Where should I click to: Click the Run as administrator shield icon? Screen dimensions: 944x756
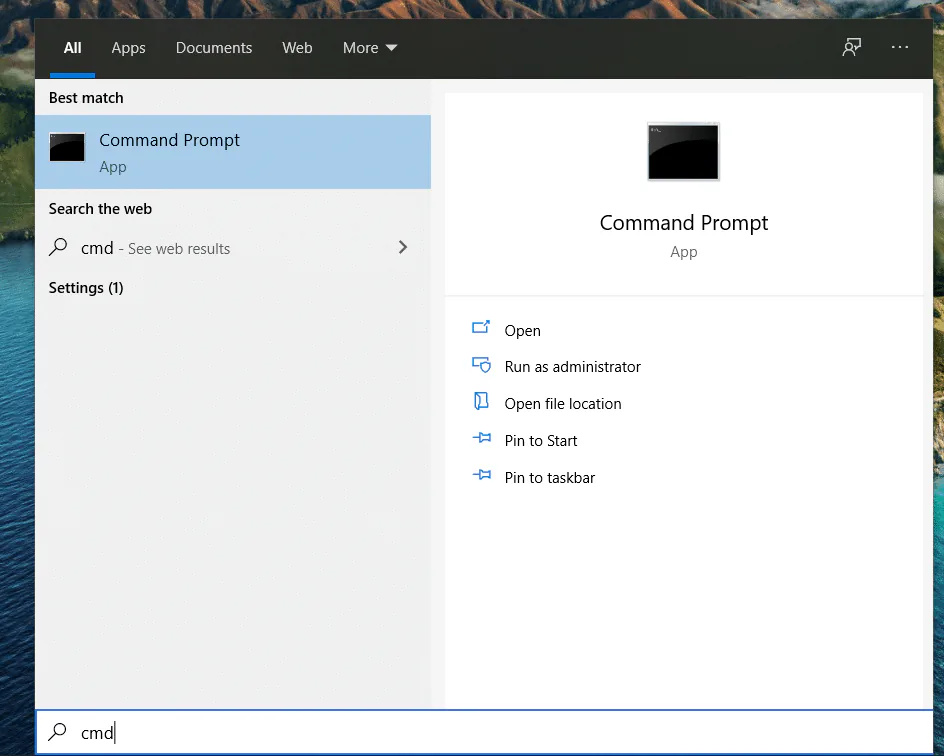[481, 365]
